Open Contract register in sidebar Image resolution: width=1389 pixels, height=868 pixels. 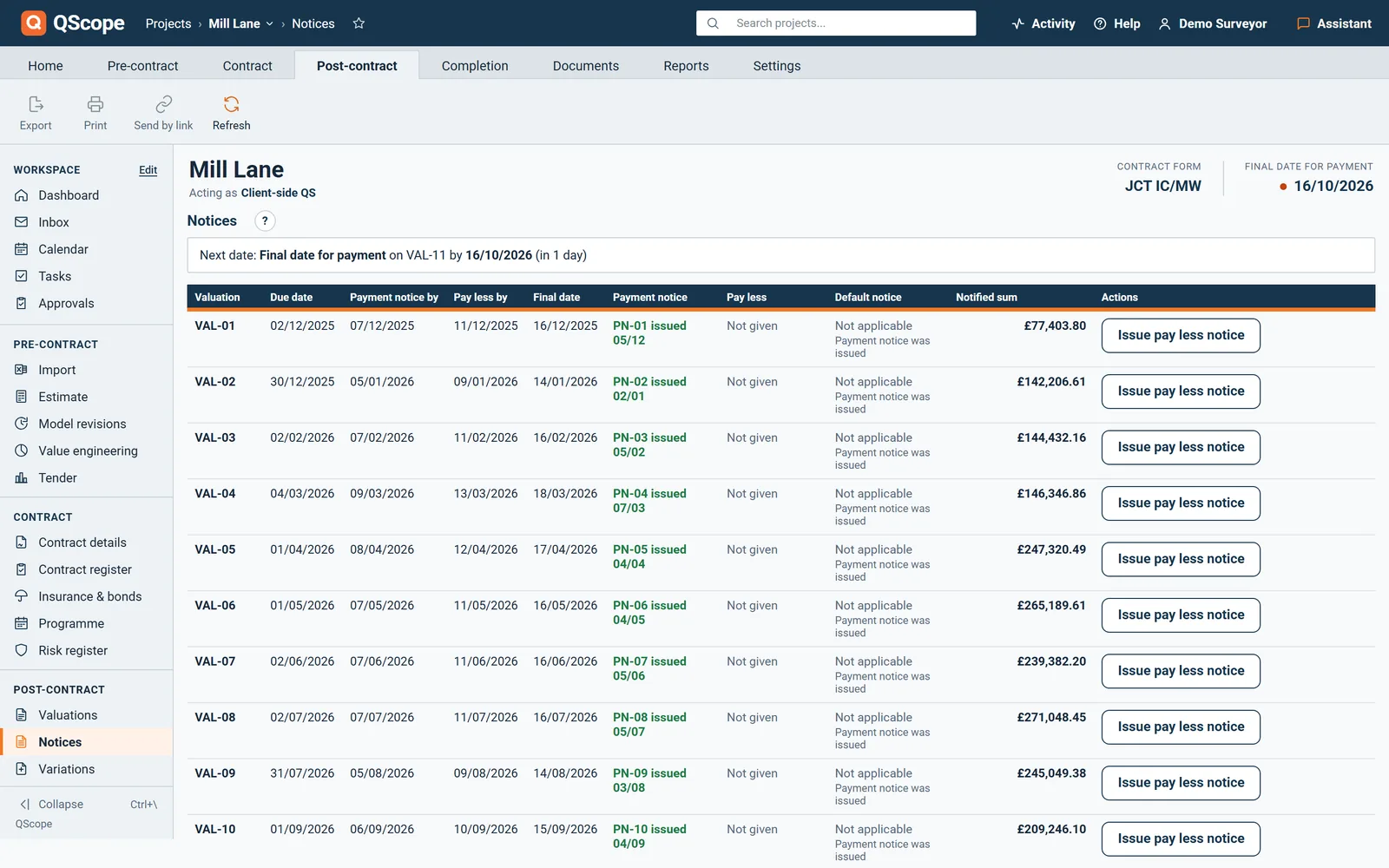pos(86,569)
